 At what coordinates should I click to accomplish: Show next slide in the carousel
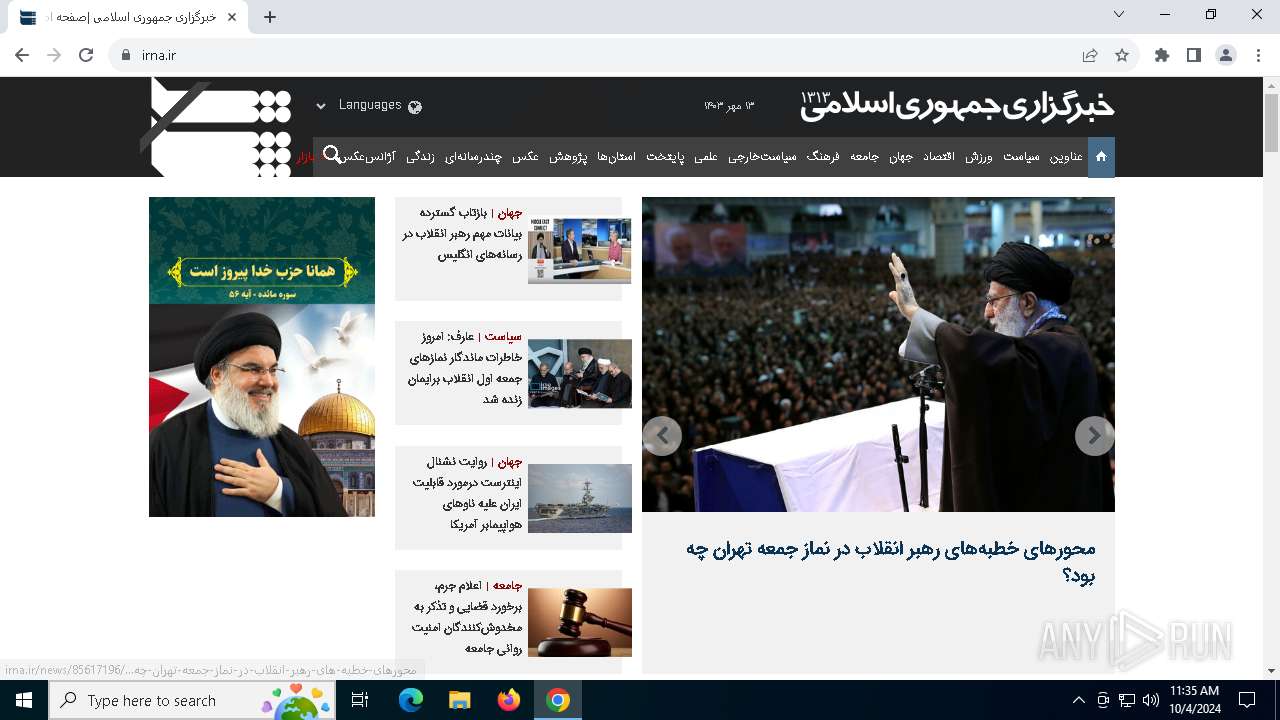point(1094,436)
